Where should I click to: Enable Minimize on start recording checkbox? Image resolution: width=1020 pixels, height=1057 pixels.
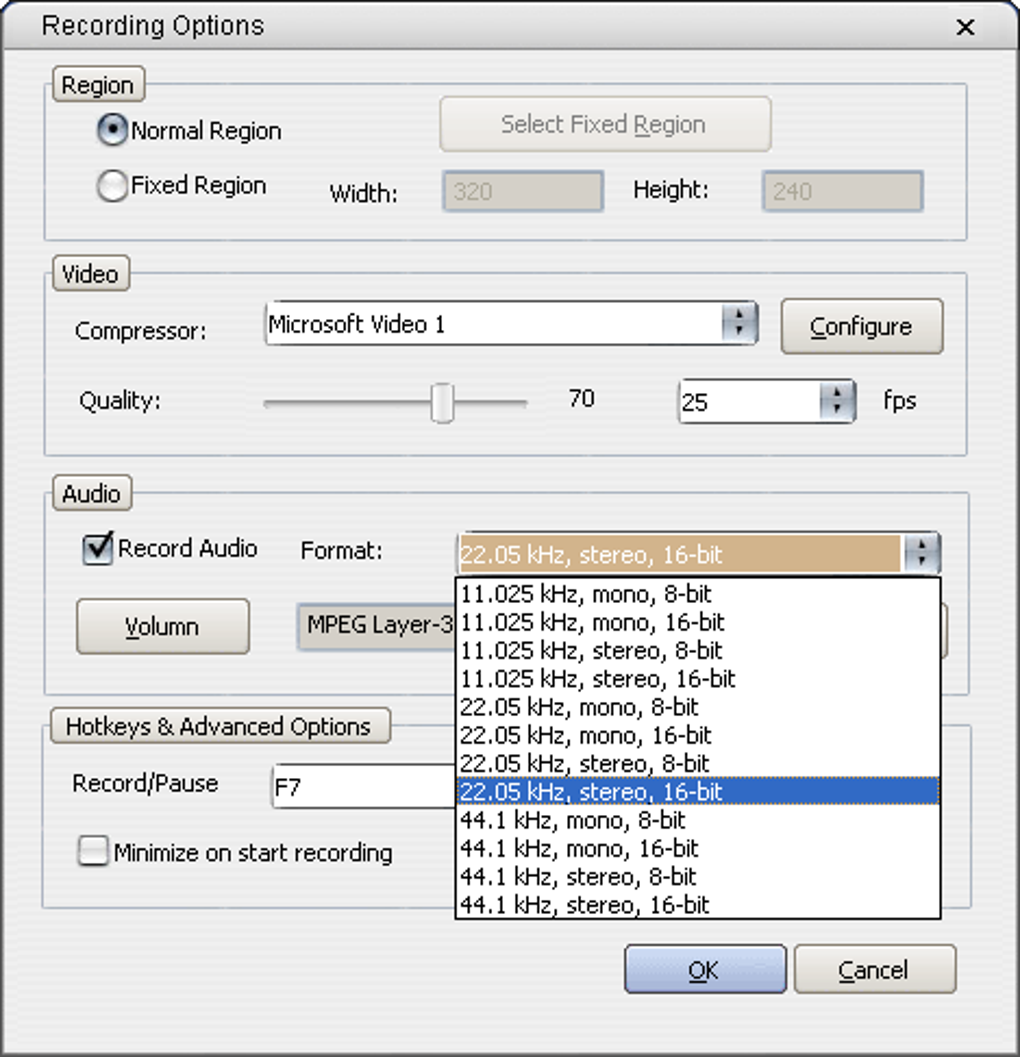(93, 851)
